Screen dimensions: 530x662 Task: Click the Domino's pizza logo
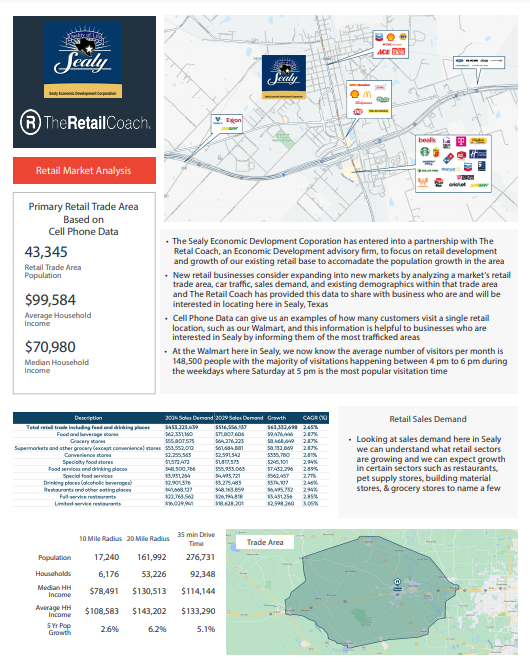[x=448, y=158]
